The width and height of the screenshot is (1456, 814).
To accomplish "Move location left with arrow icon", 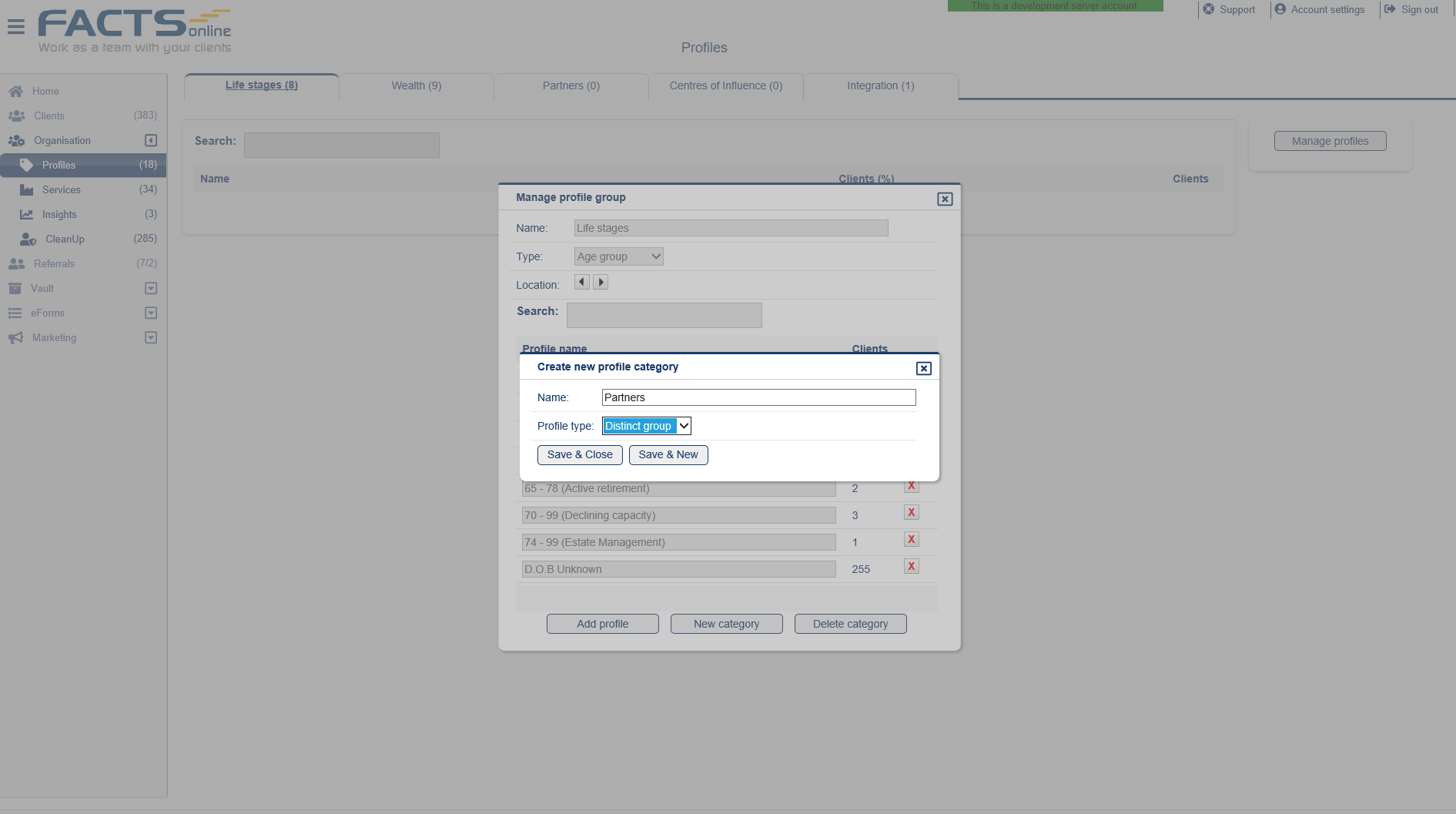I will (x=582, y=283).
